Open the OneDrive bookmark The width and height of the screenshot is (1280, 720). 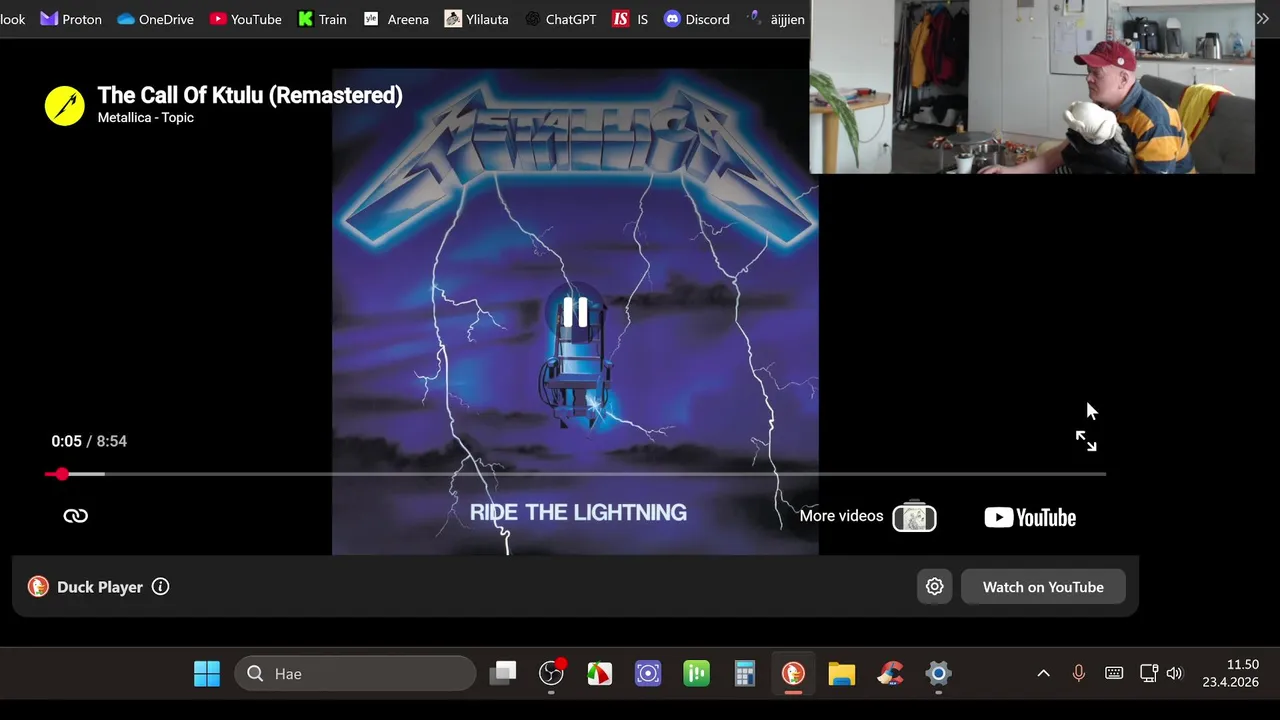155,19
